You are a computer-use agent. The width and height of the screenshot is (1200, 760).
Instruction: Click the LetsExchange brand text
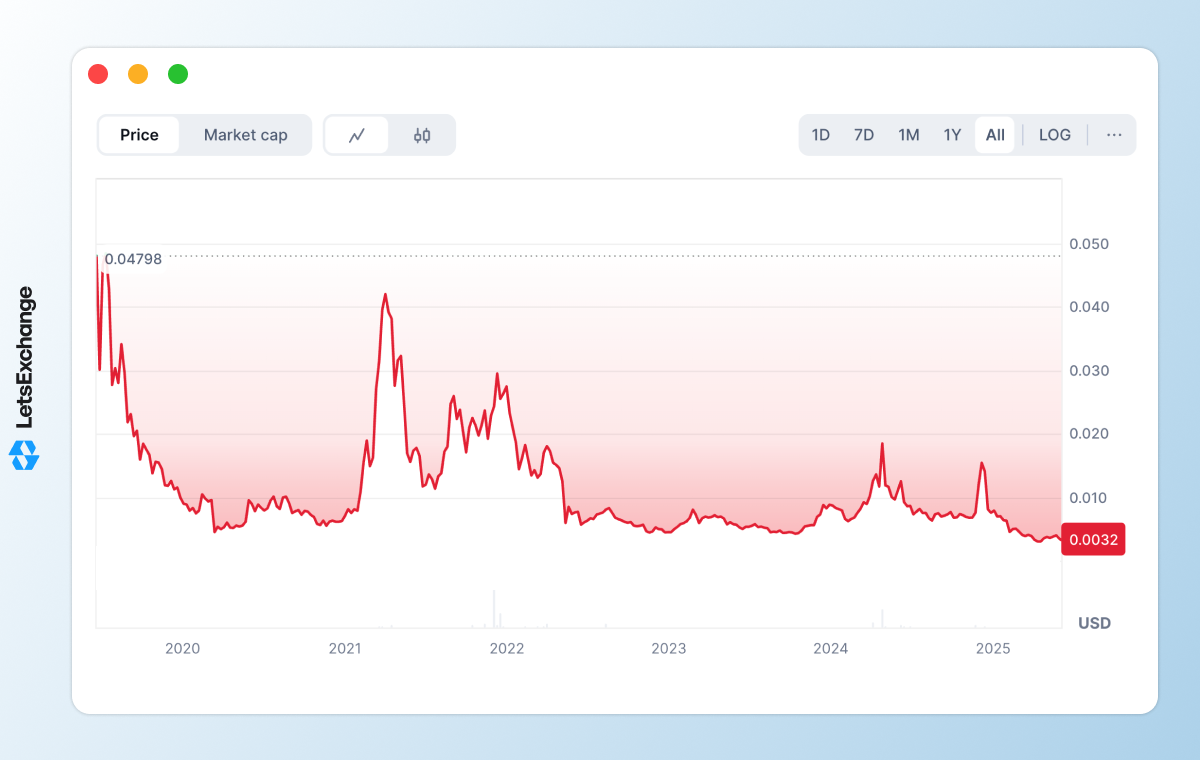tap(25, 358)
